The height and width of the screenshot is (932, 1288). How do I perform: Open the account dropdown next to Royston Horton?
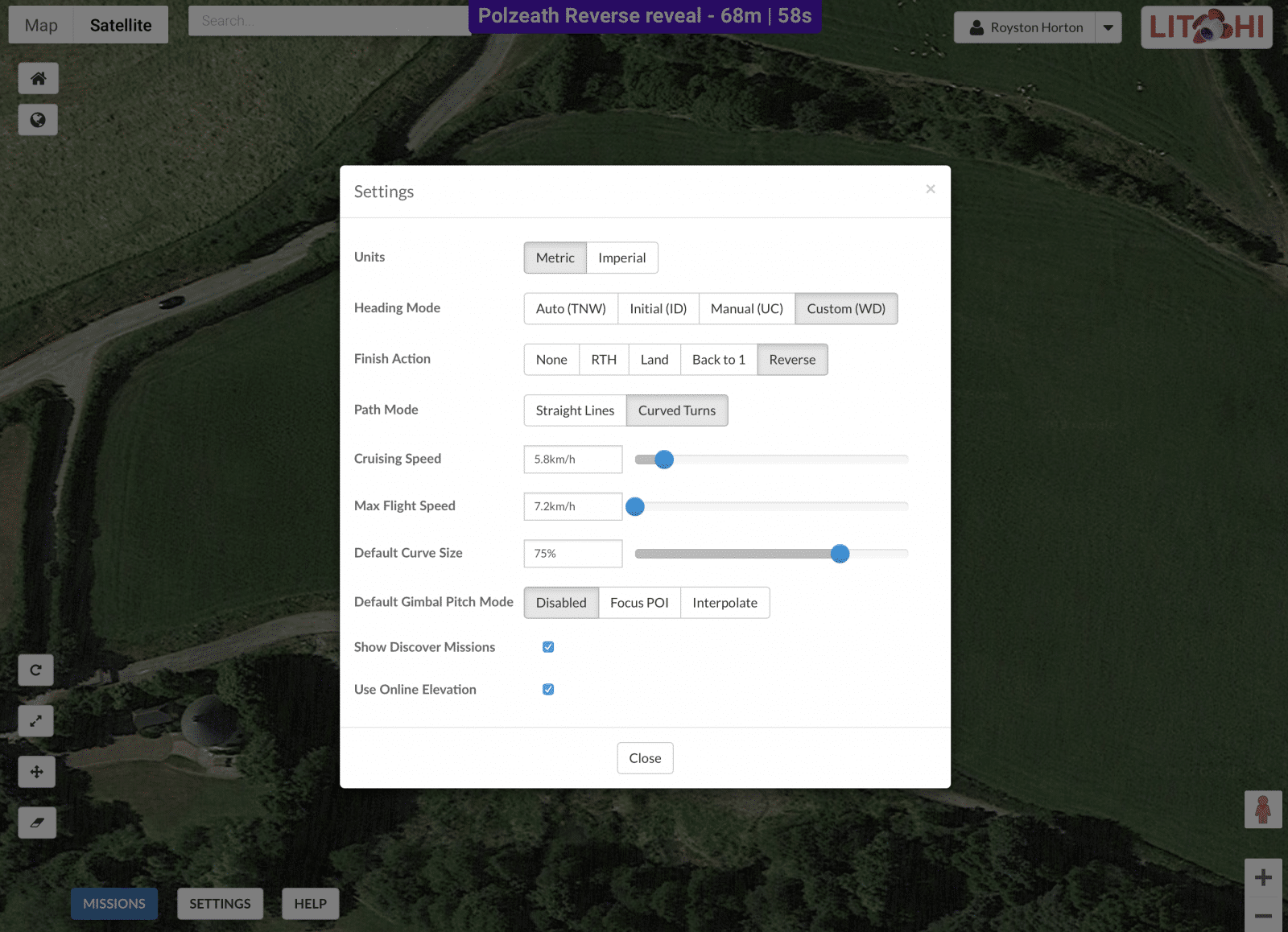(x=1108, y=27)
